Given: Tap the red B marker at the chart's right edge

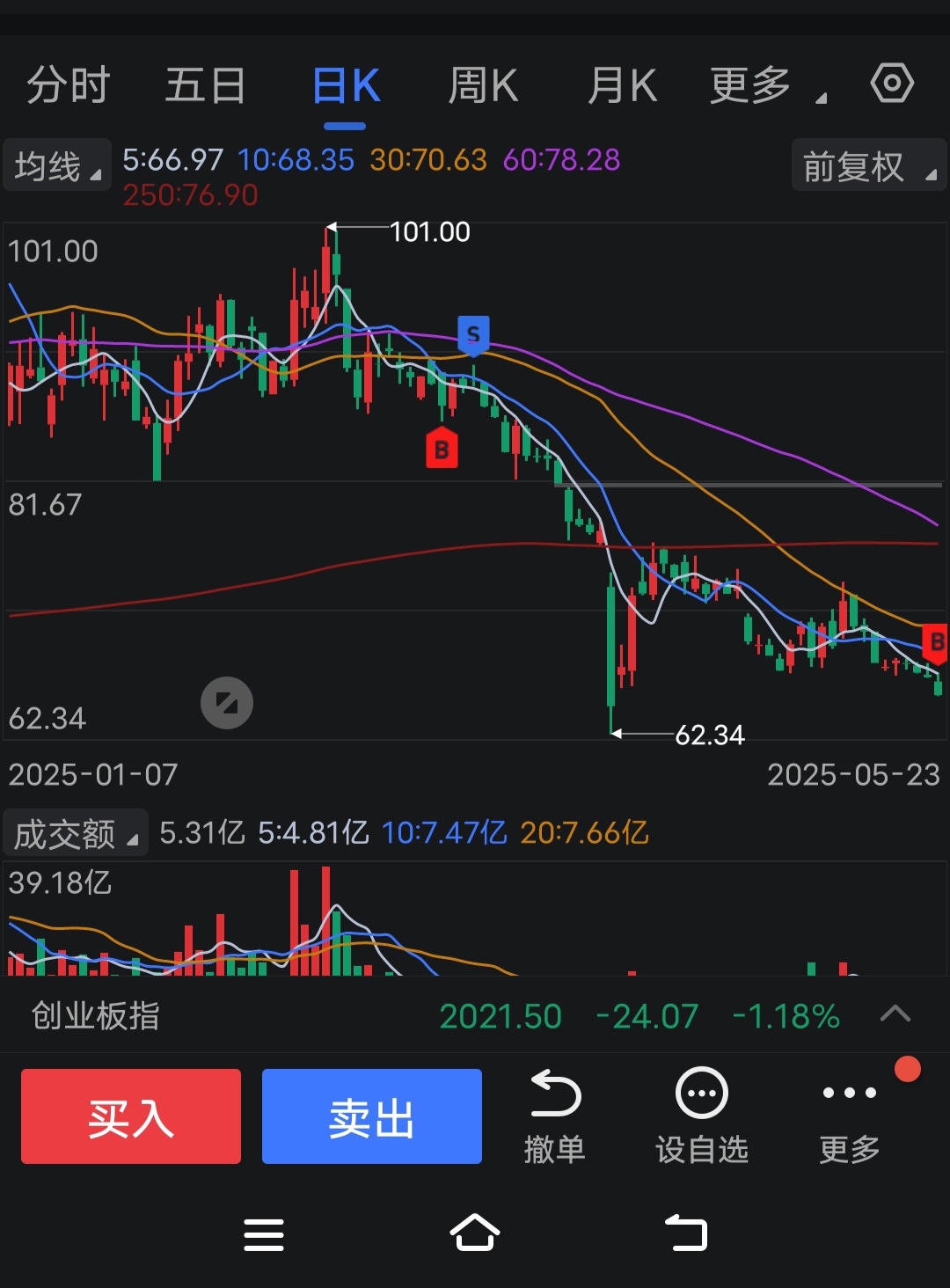Looking at the screenshot, I should pyautogui.click(x=936, y=643).
